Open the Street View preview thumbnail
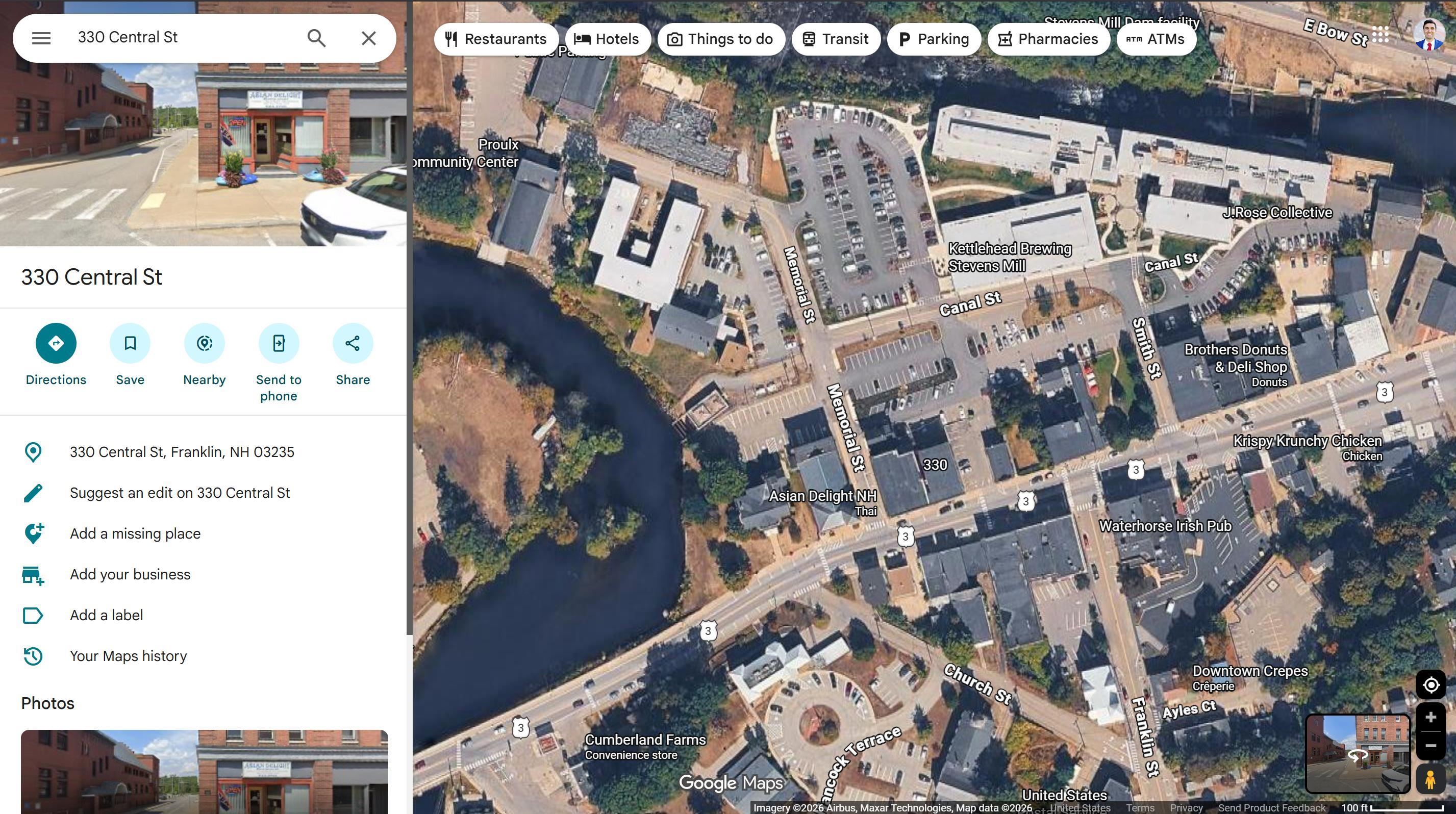Image resolution: width=1456 pixels, height=814 pixels. [x=1358, y=754]
